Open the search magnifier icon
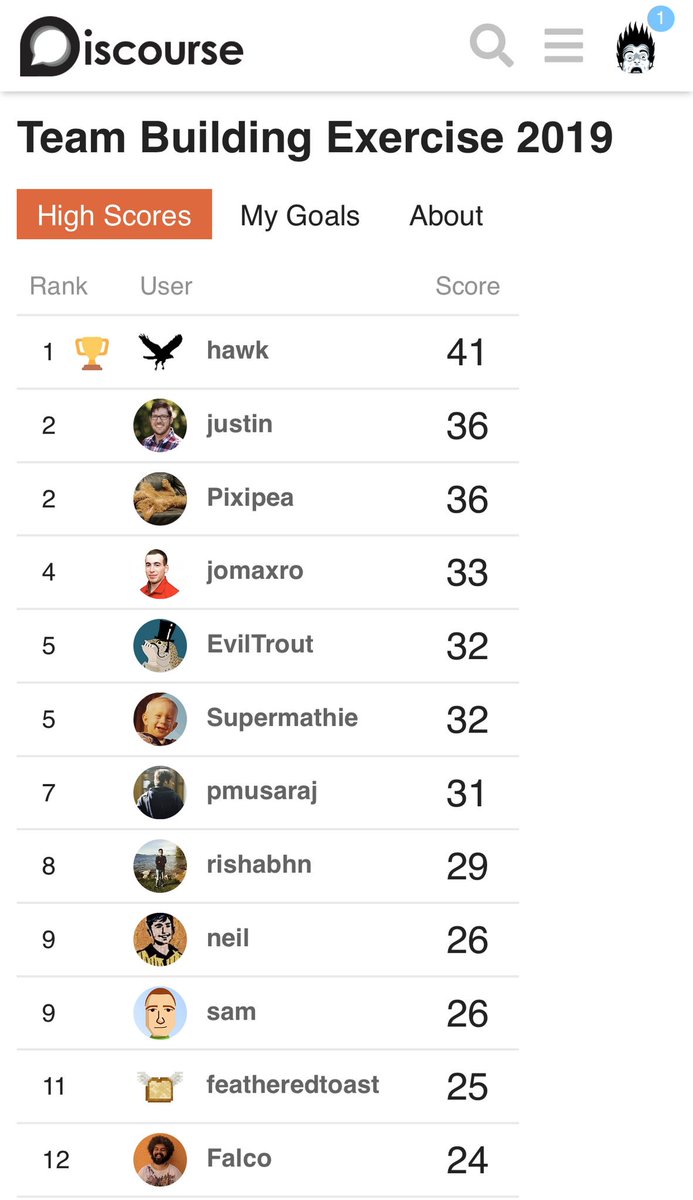This screenshot has height=1200, width=693. pyautogui.click(x=491, y=46)
